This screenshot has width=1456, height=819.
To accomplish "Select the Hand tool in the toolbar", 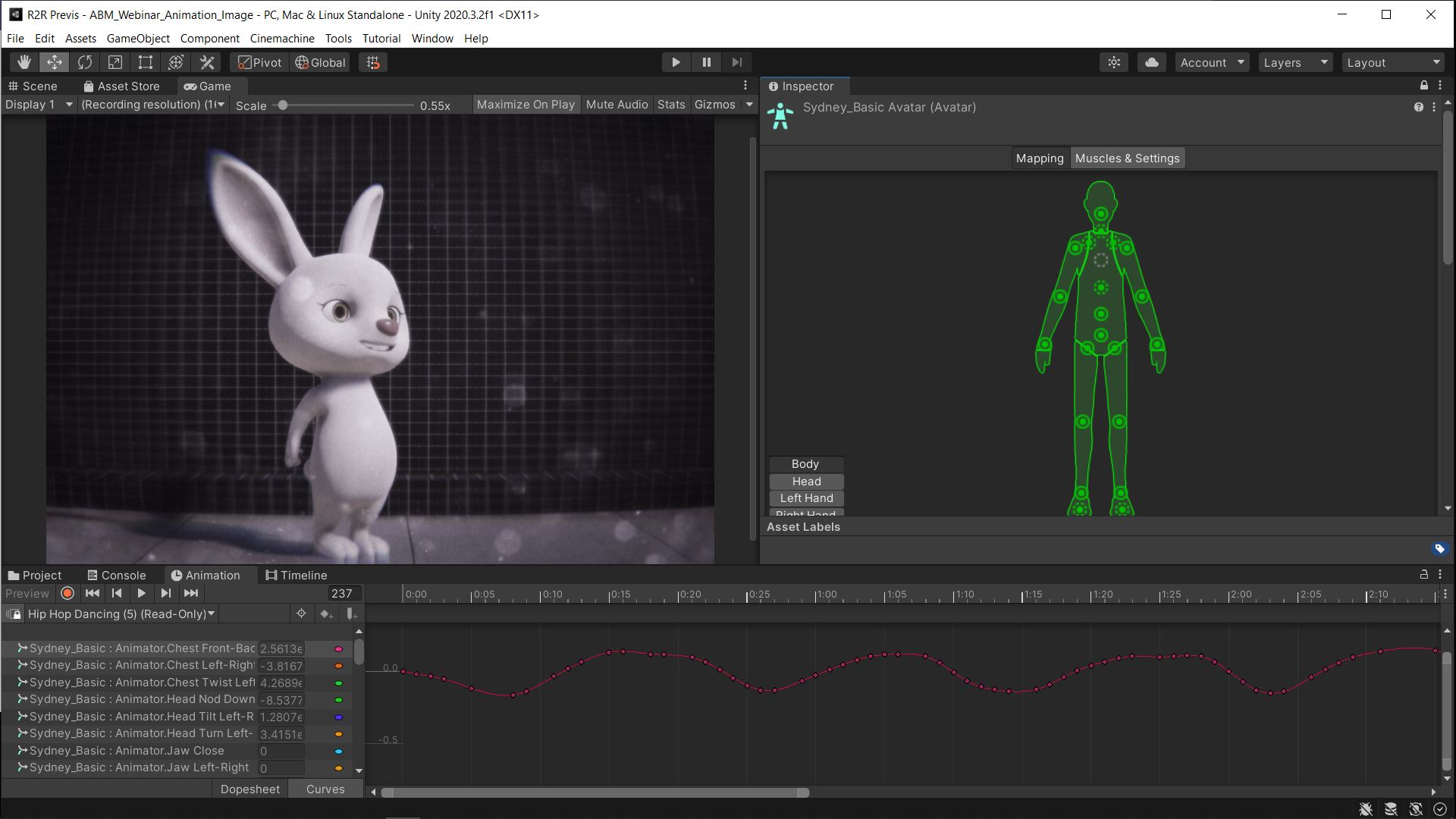I will [x=24, y=62].
